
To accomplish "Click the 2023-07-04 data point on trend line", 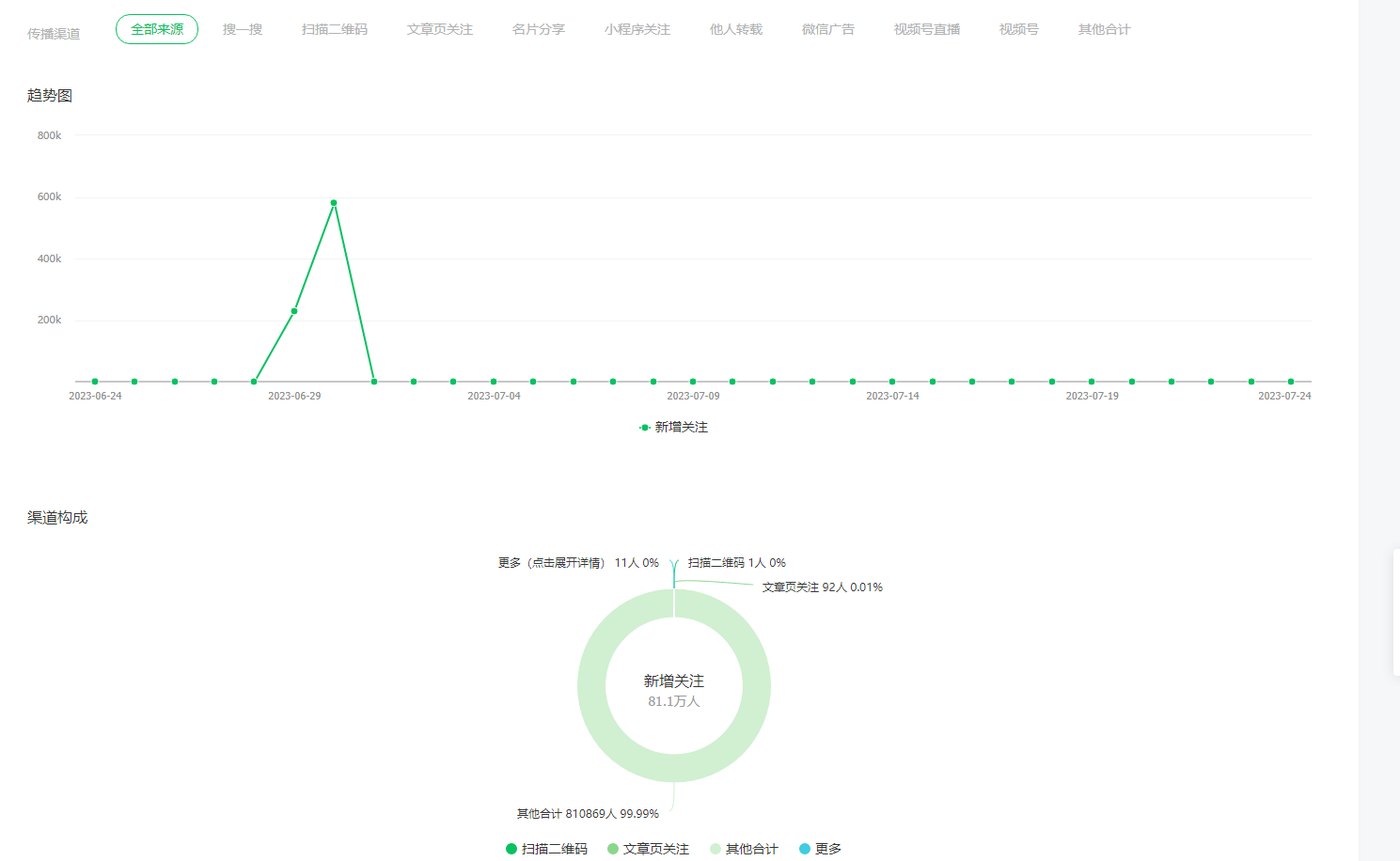I will tap(494, 382).
